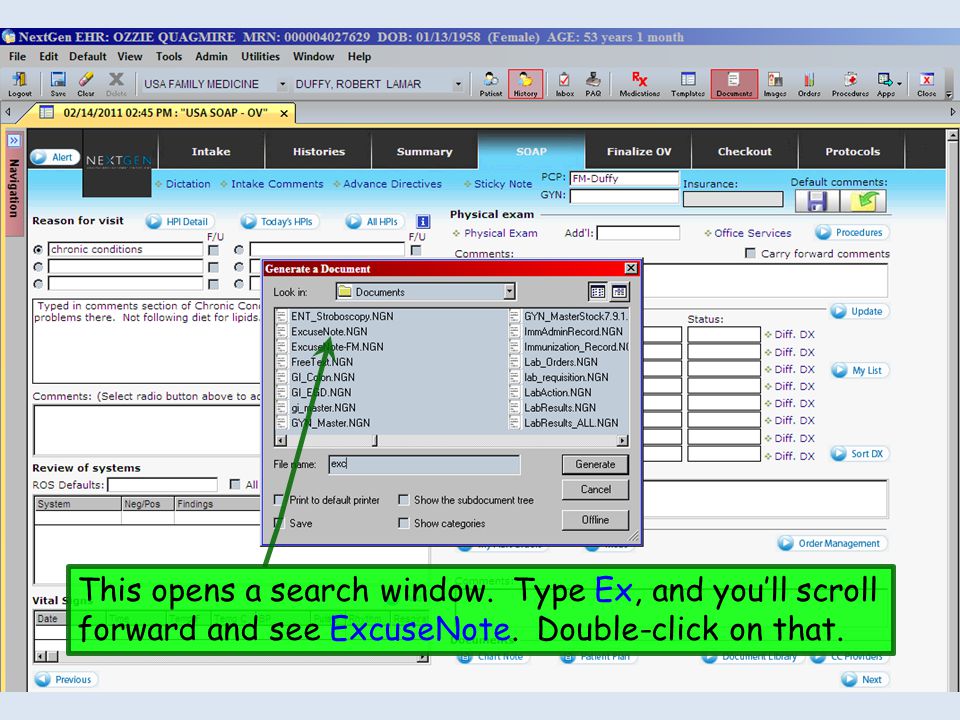
Task: Open the Orders toolbar icon
Action: click(809, 84)
